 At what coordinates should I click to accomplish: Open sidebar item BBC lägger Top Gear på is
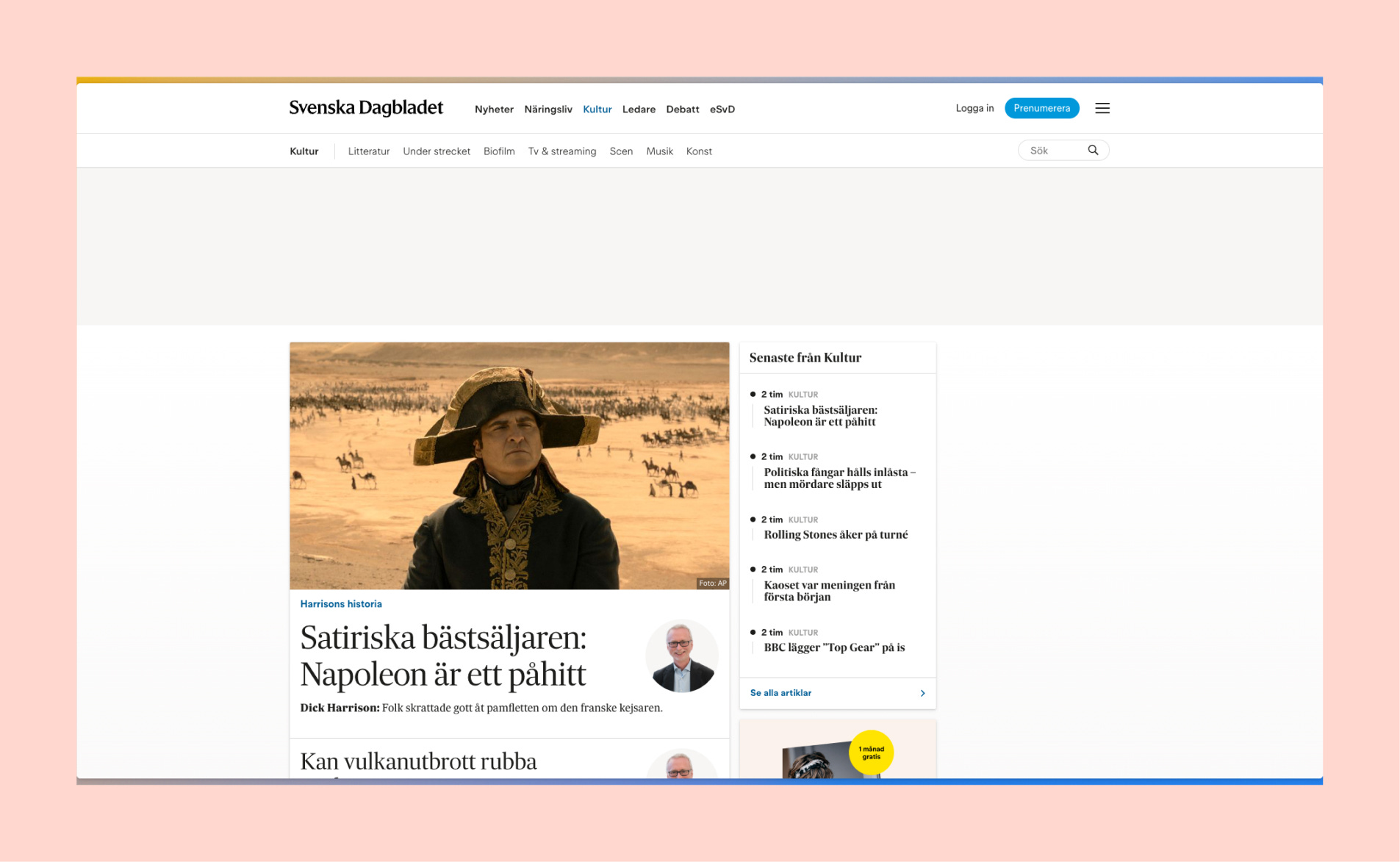[834, 647]
